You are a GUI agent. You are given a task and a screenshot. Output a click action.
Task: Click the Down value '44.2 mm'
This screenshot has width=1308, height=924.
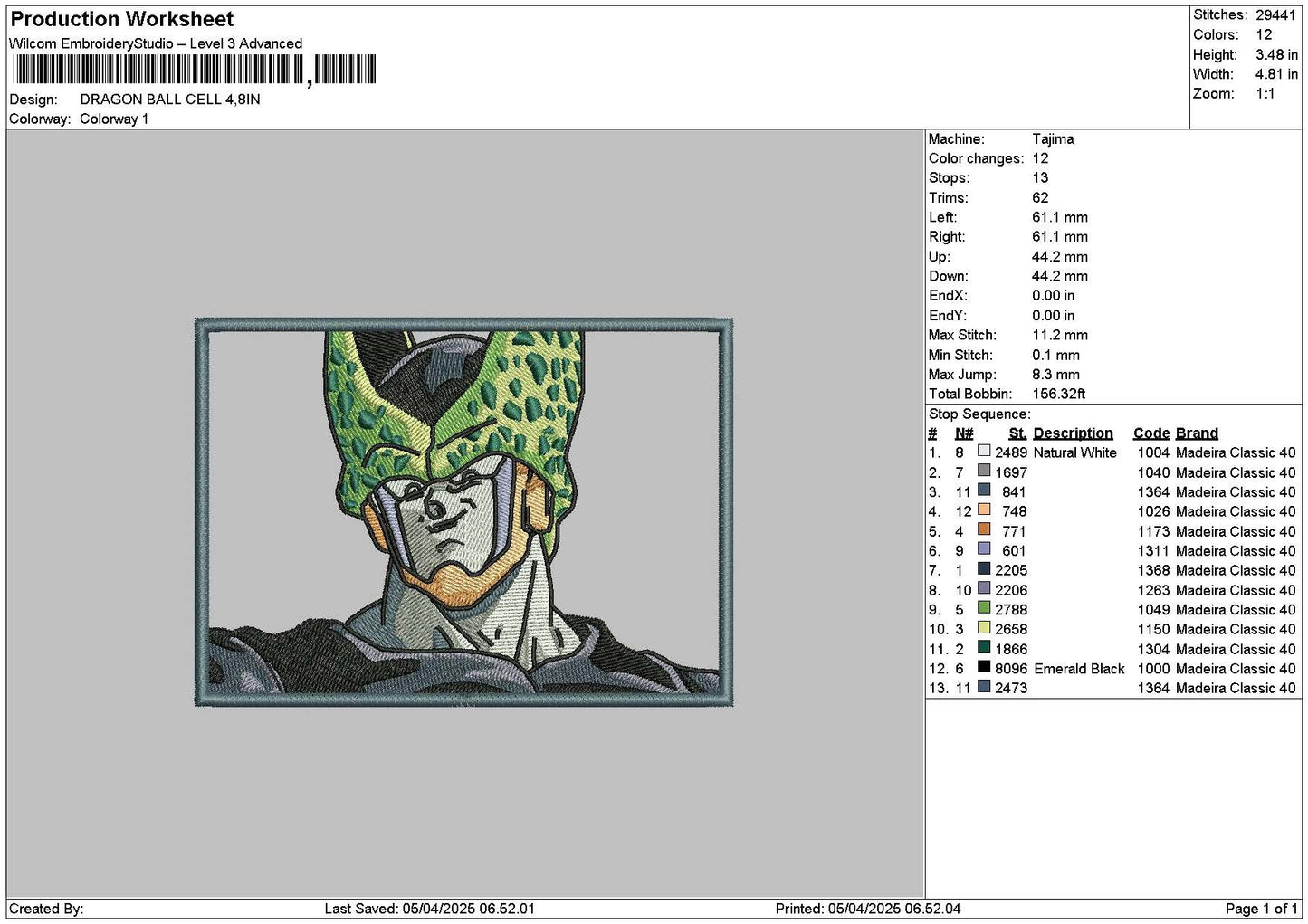pos(1060,276)
